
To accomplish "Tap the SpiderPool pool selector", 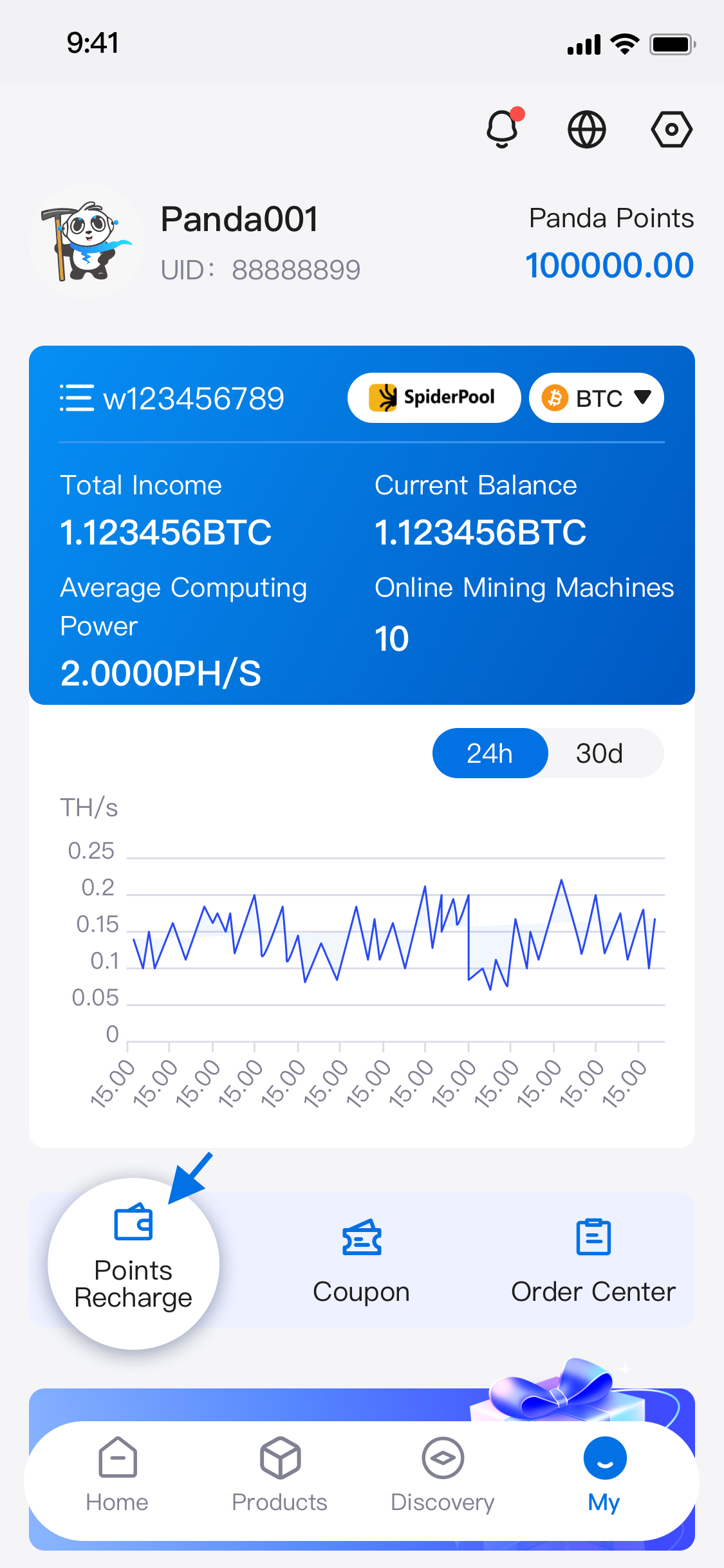I will click(434, 398).
